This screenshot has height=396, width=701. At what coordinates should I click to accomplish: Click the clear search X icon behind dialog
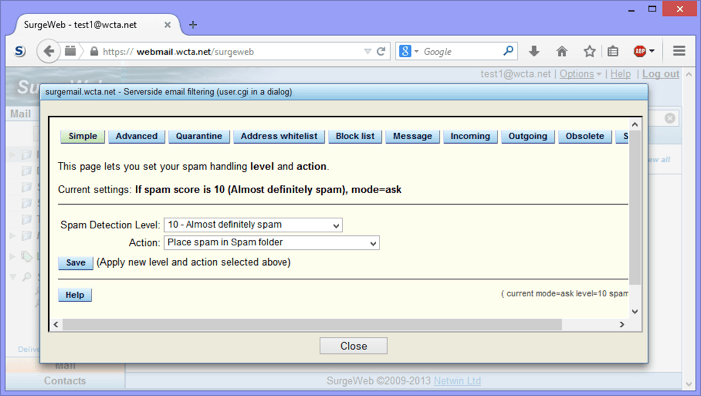tap(670, 118)
